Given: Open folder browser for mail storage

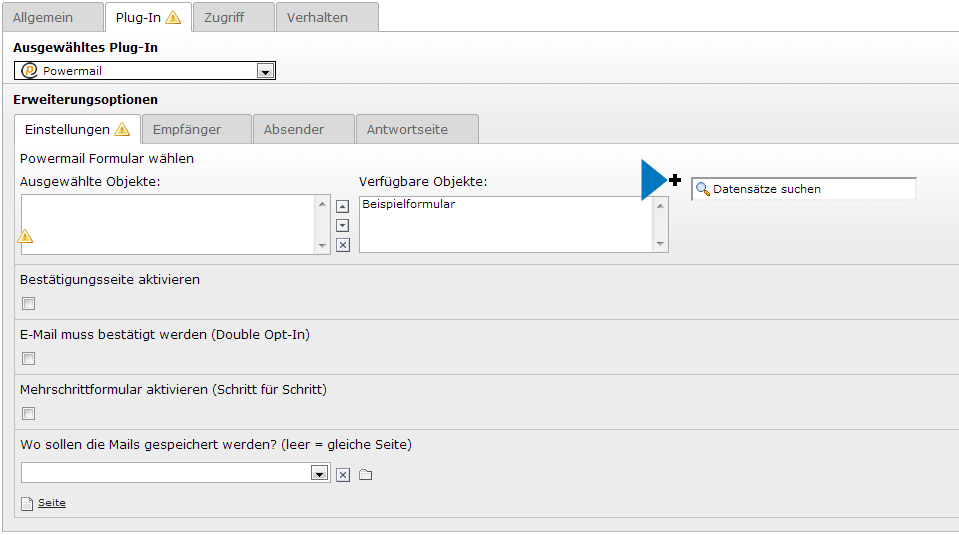Looking at the screenshot, I should 365,474.
